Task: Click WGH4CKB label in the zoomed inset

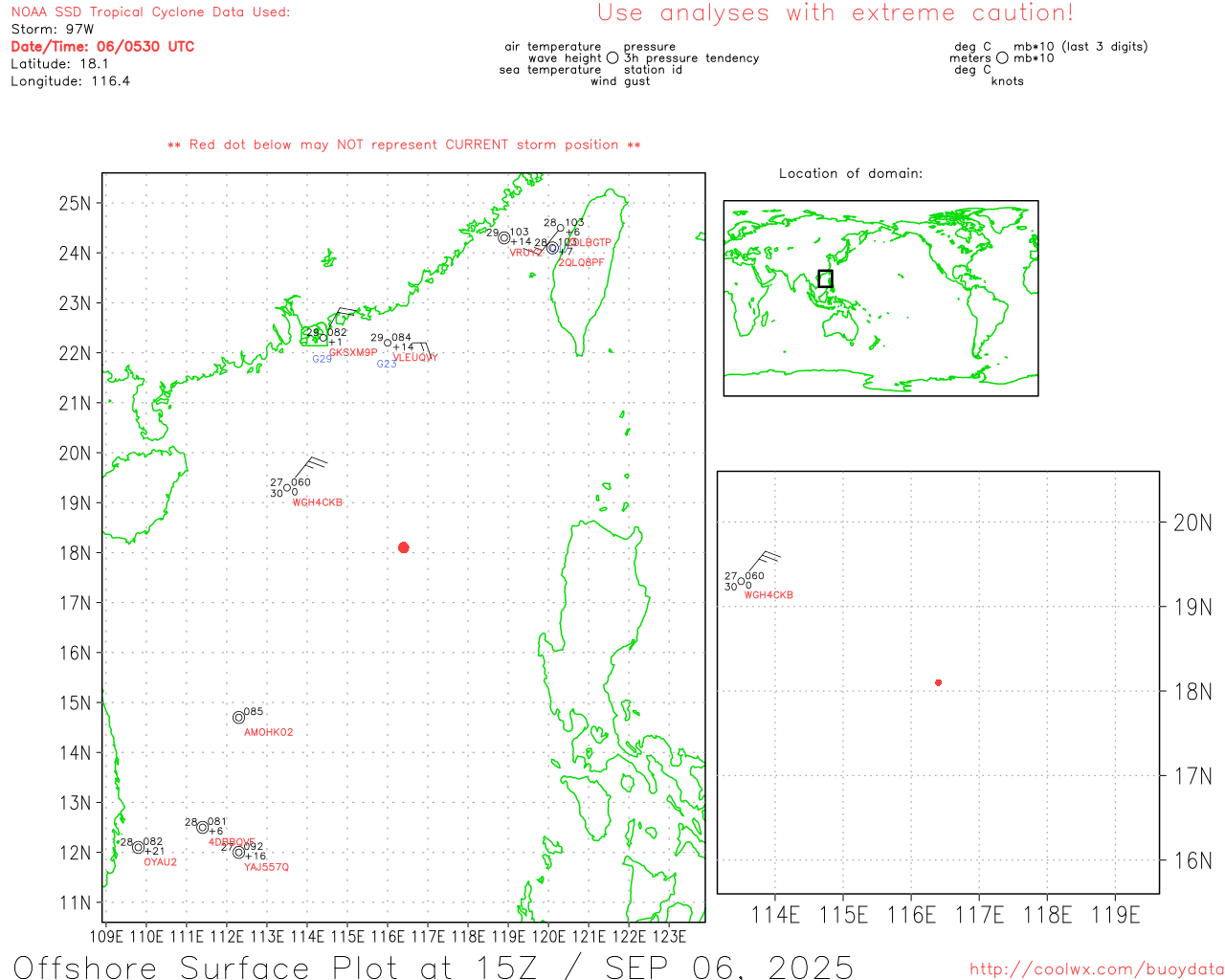Action: pos(769,595)
